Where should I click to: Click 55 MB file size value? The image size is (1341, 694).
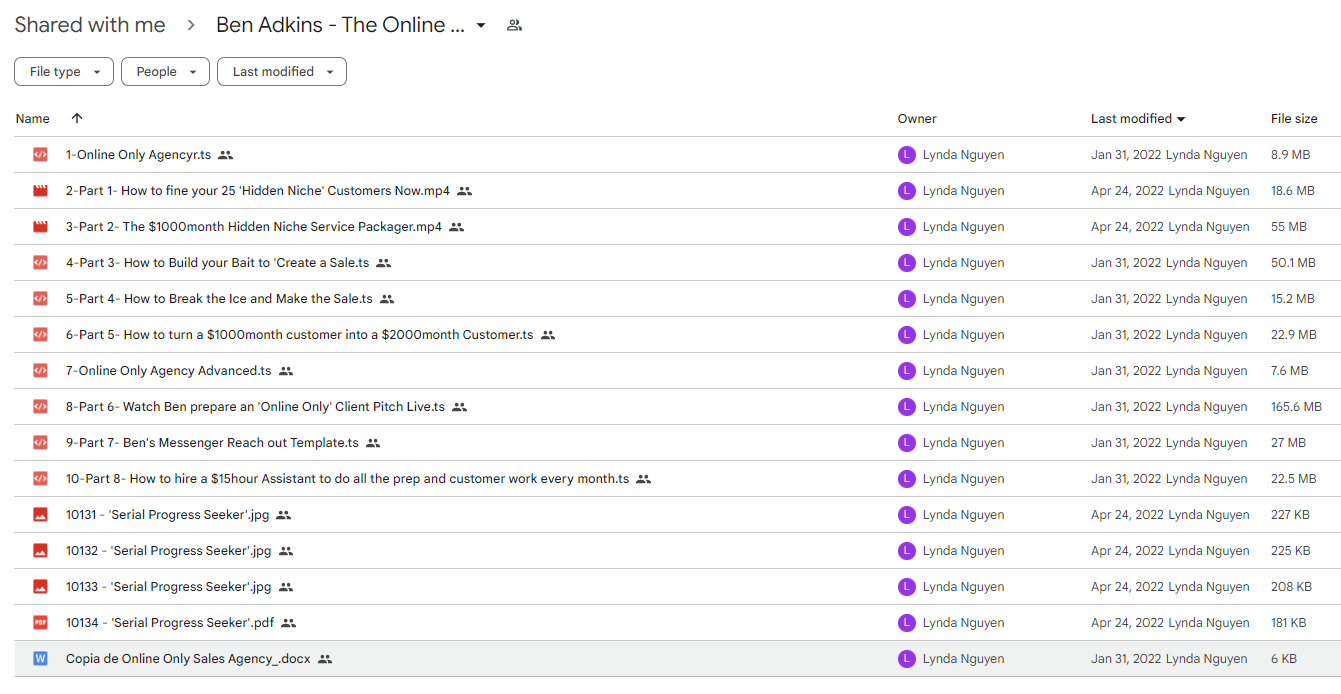pos(1289,227)
